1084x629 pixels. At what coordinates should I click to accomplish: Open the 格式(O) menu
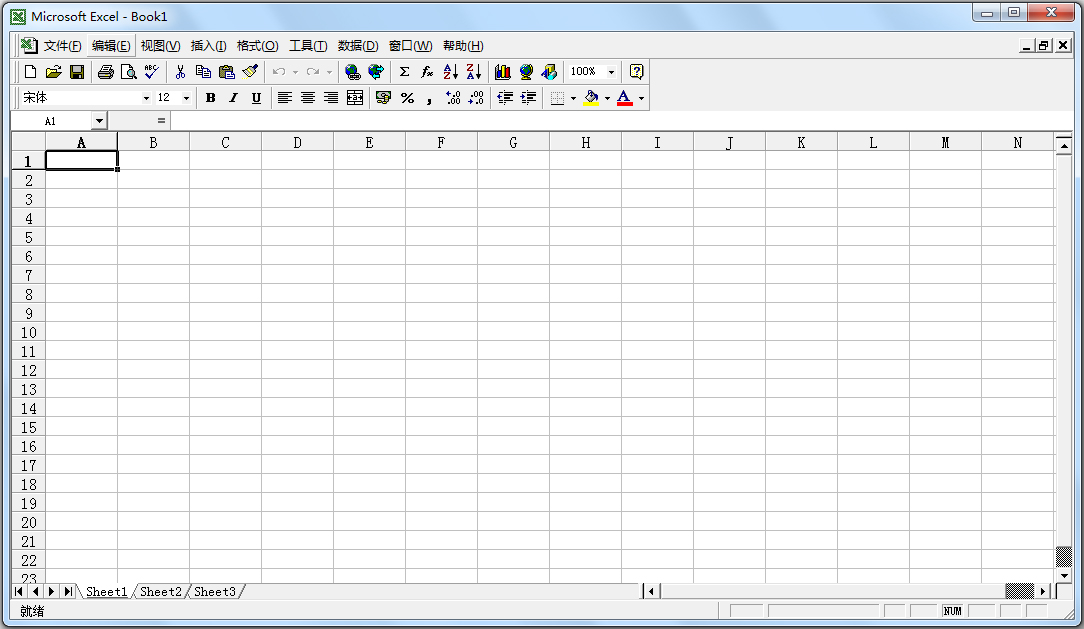pos(257,46)
